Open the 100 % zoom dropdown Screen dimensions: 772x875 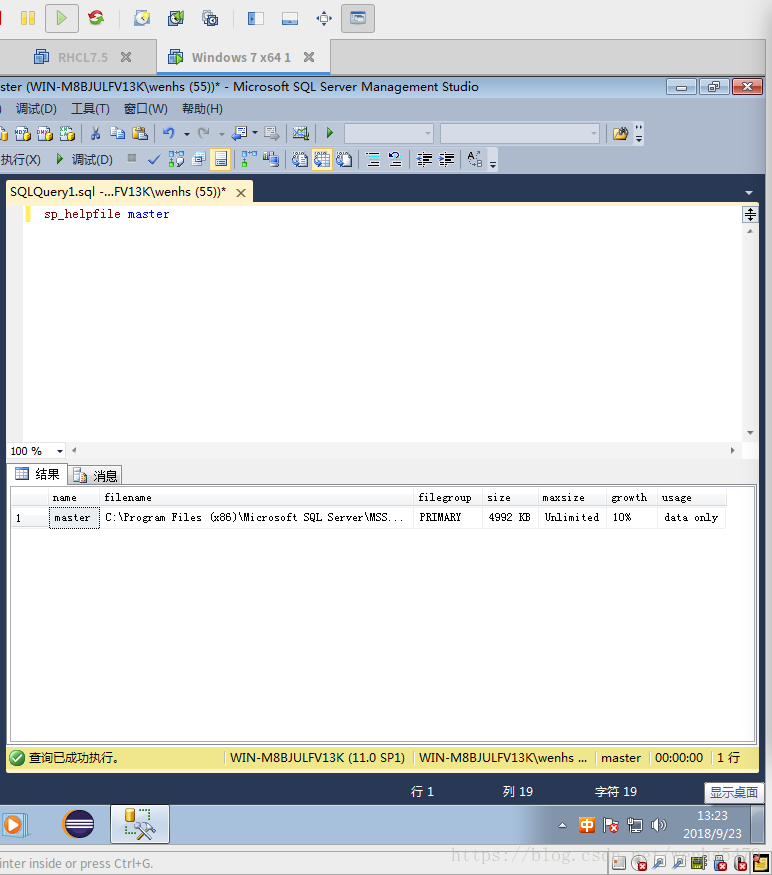[60, 451]
